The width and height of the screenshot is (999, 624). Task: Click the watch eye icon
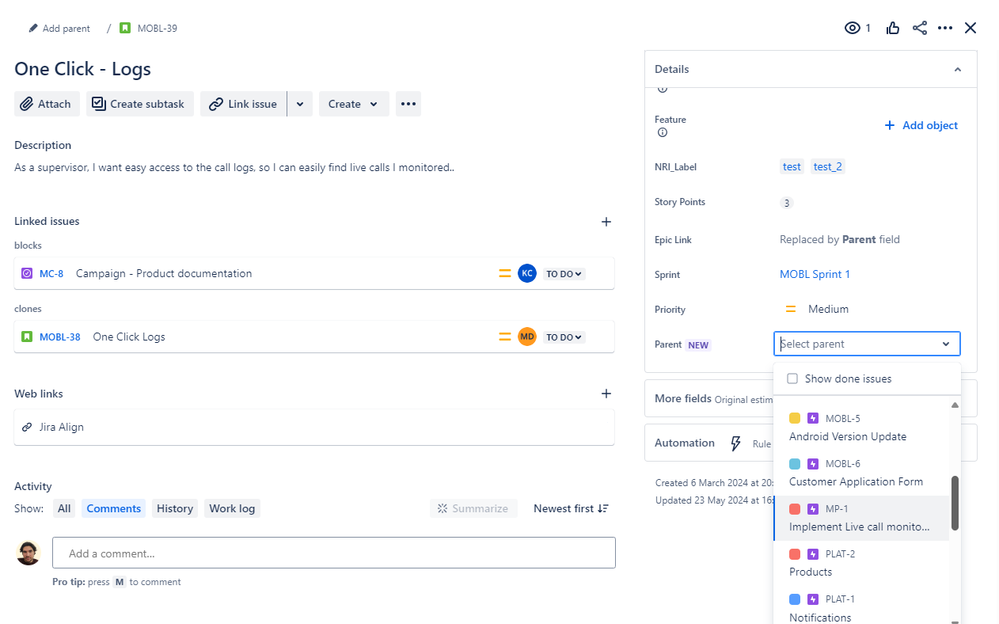[852, 28]
